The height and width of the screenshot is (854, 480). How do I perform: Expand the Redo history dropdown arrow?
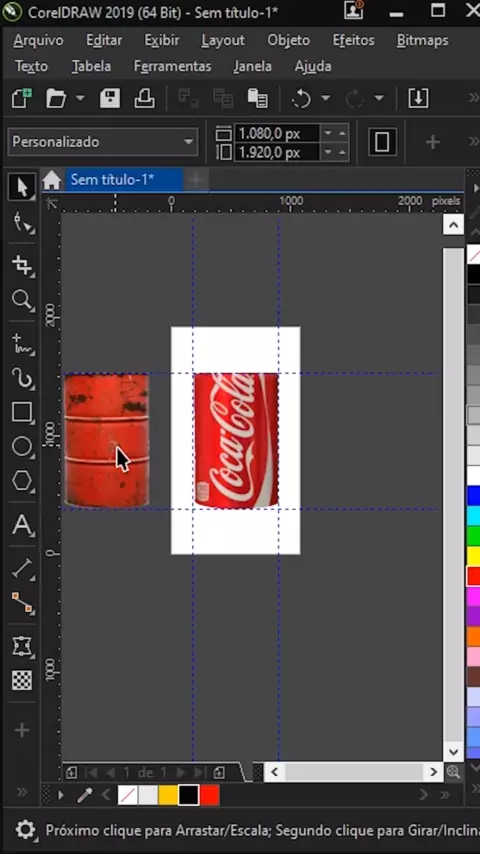click(x=379, y=99)
